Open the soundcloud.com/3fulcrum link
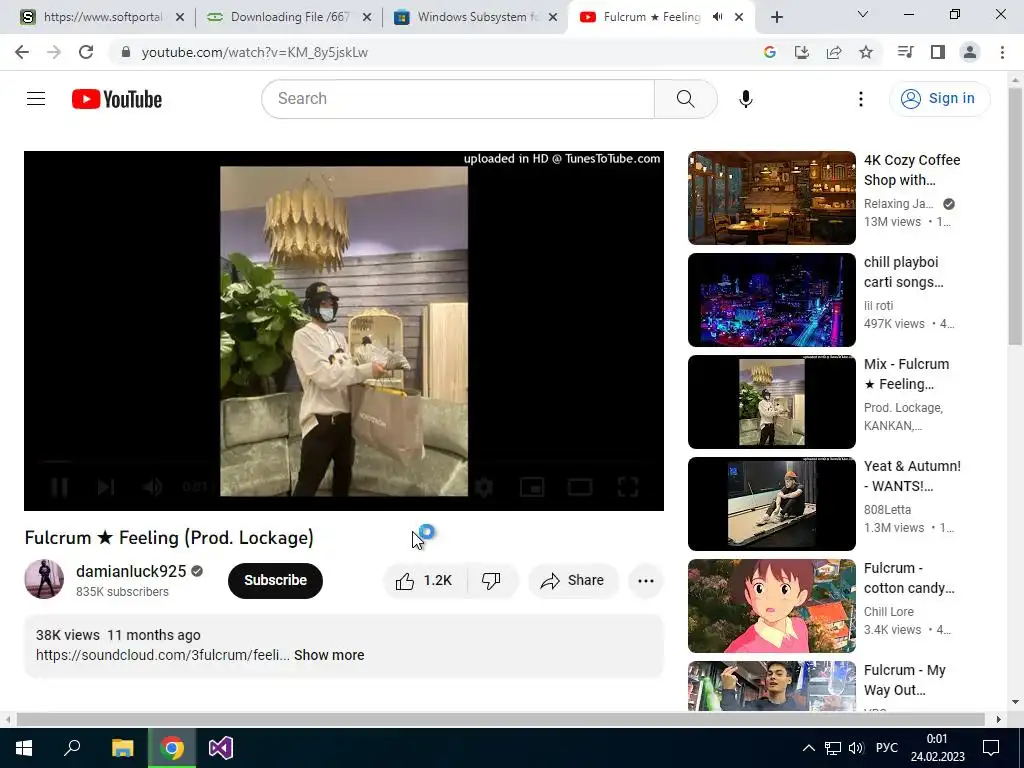 click(x=163, y=655)
